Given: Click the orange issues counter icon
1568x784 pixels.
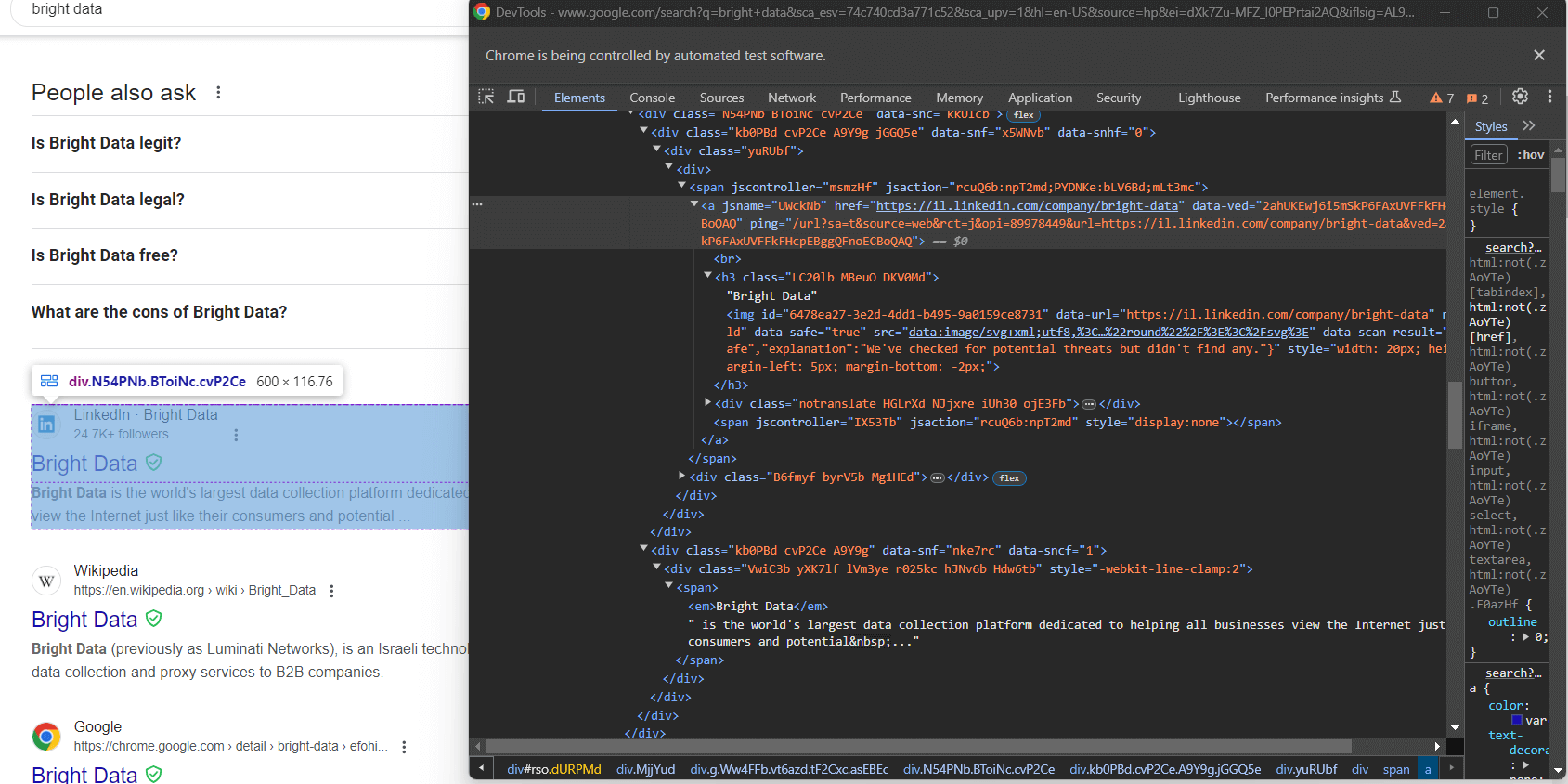Looking at the screenshot, I should tap(1472, 98).
